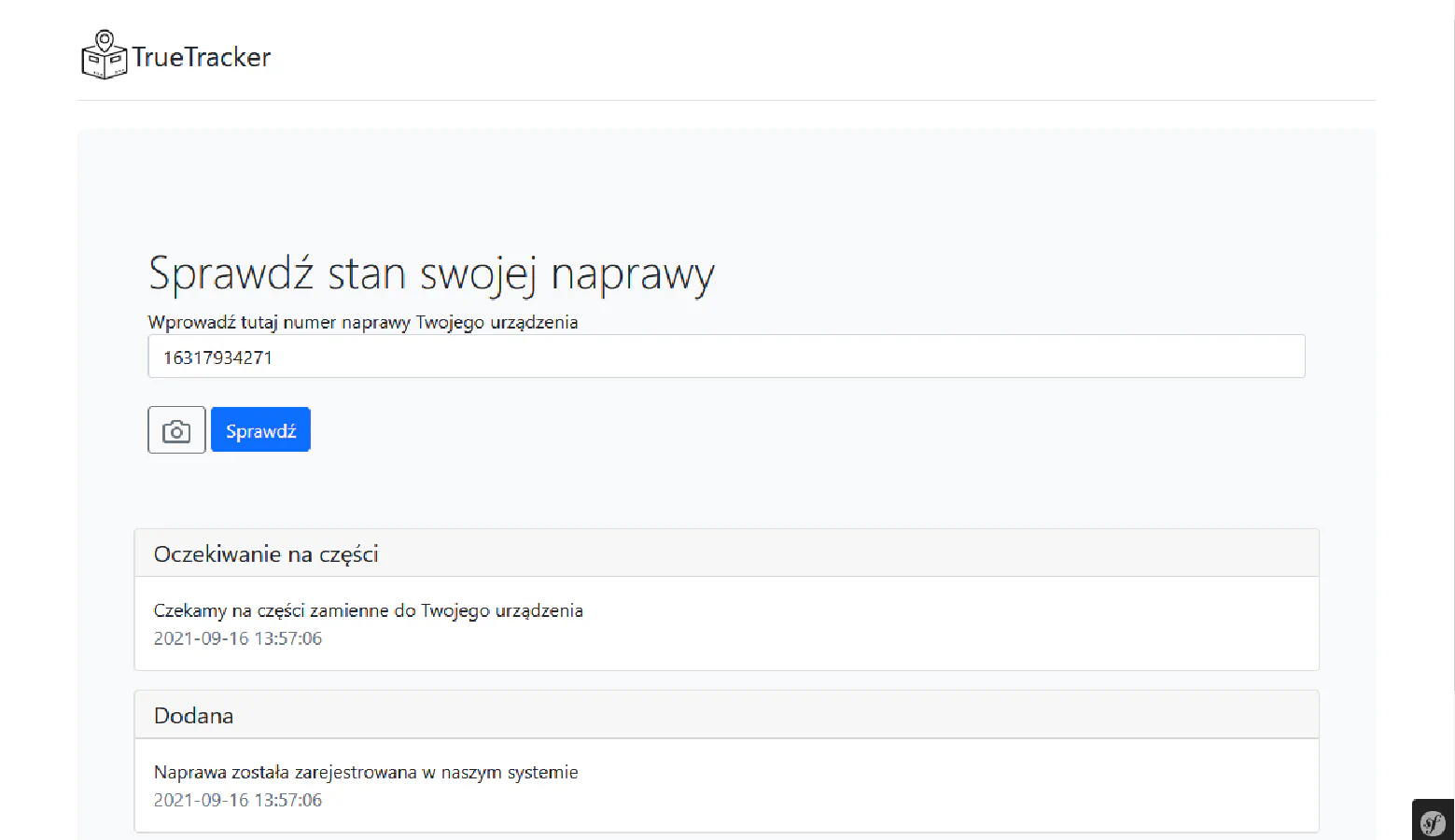Click the TrueTracker package logo icon
Screen dimensions: 1455x840
click(x=104, y=55)
